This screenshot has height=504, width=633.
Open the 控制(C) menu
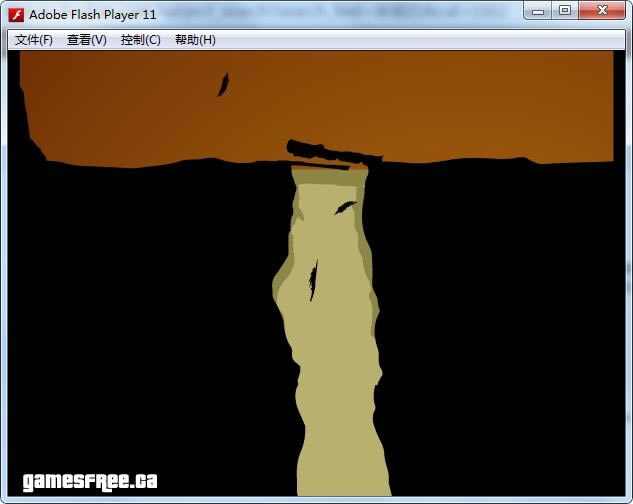pos(140,40)
